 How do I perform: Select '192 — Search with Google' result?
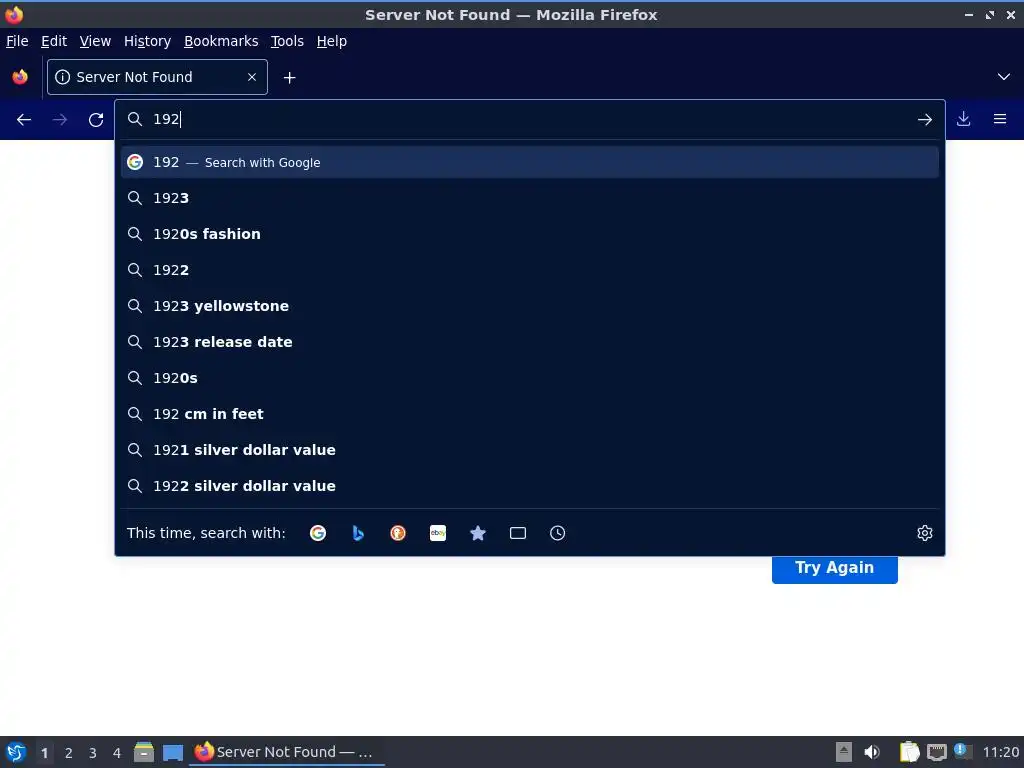530,162
